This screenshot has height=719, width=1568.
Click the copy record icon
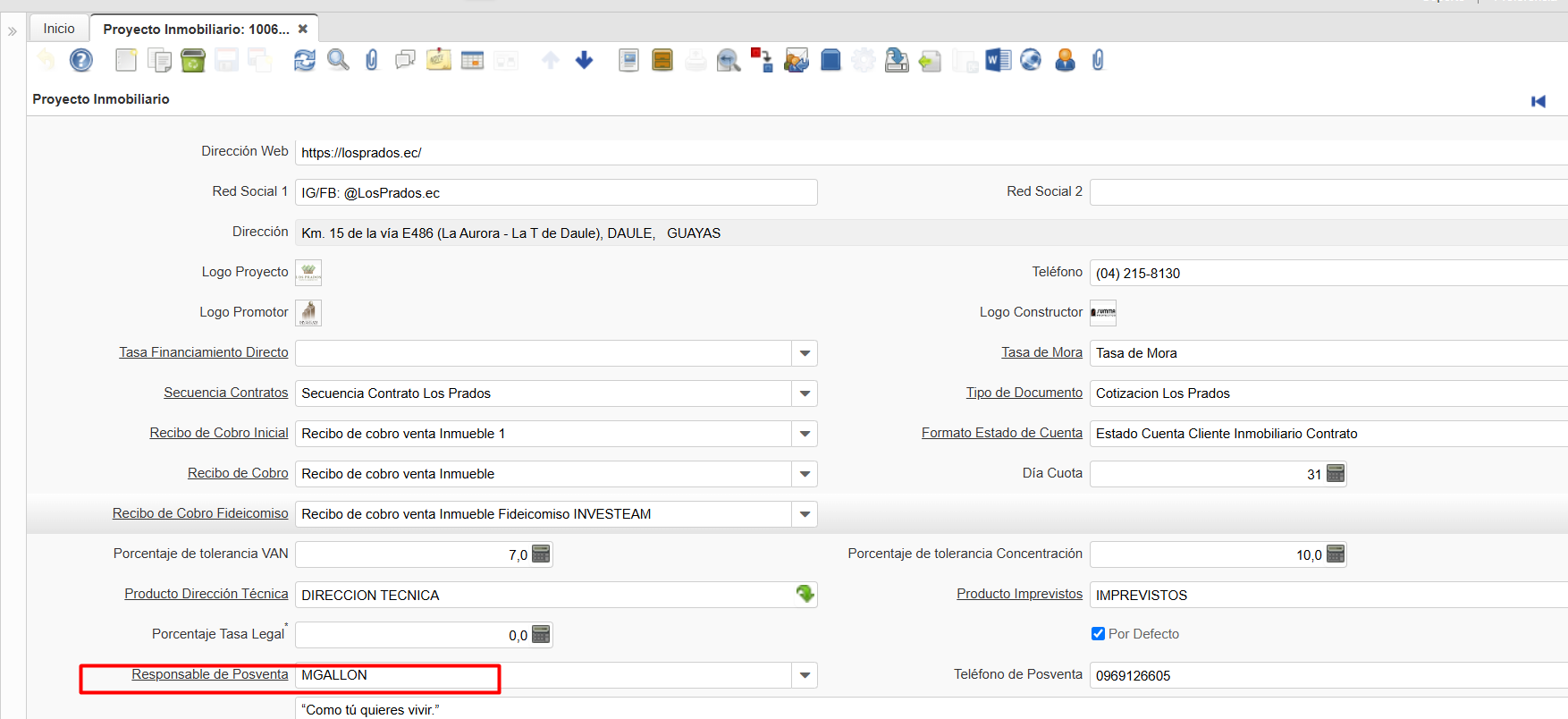159,60
